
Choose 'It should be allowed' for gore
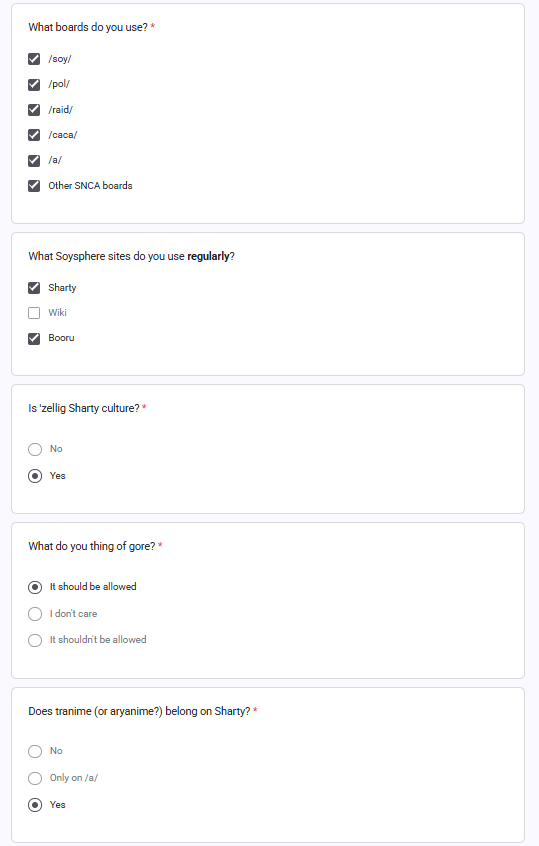[35, 587]
